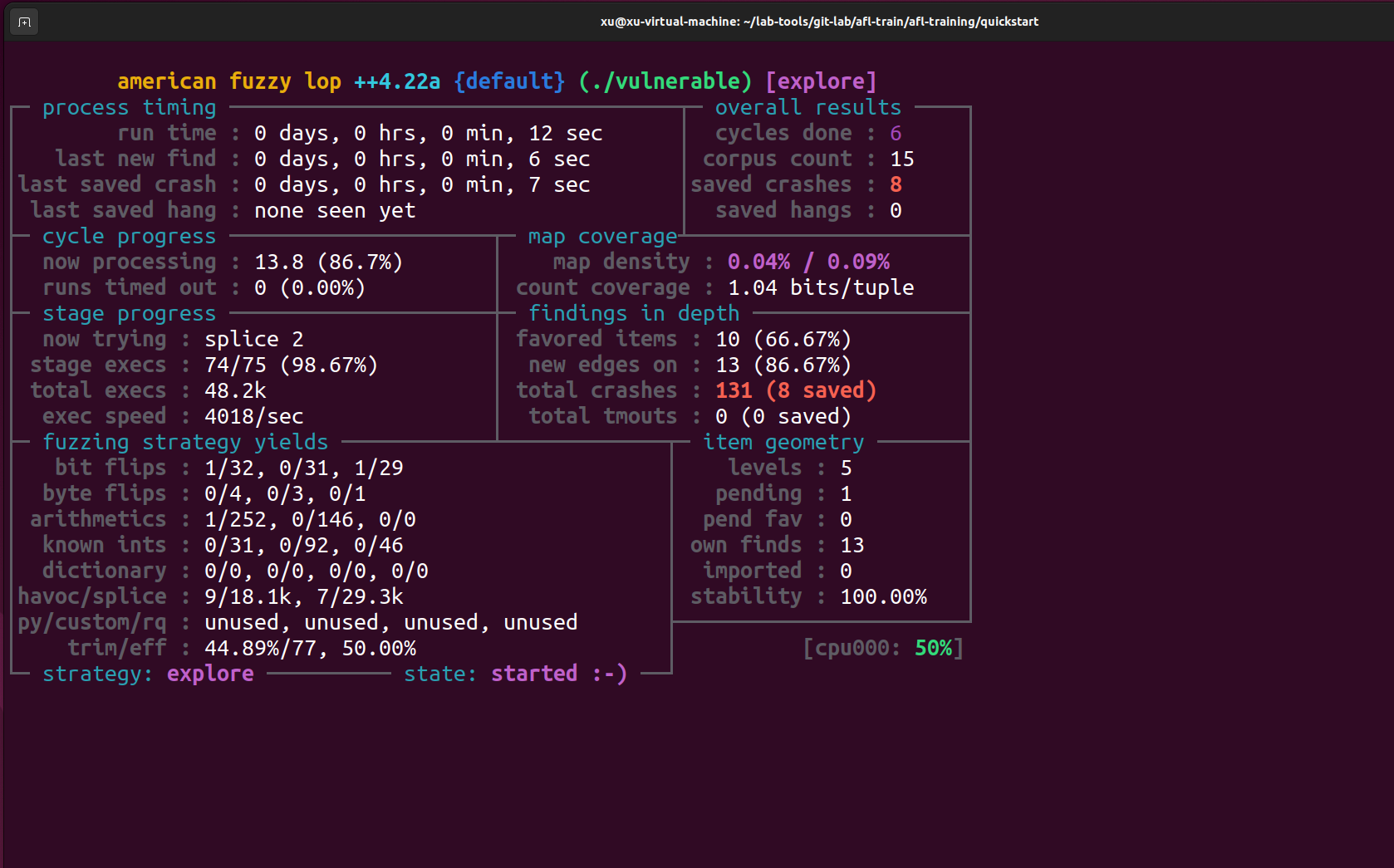Click the cpu000 50% usage indicator

pos(883,648)
